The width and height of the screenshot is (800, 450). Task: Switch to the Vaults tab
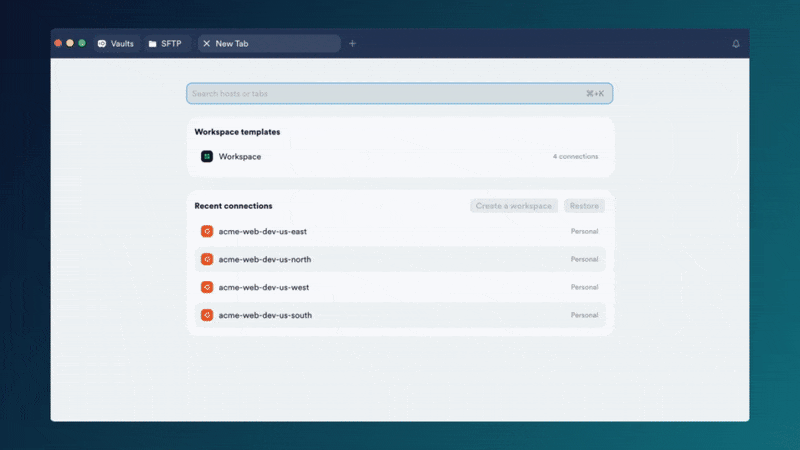point(116,44)
